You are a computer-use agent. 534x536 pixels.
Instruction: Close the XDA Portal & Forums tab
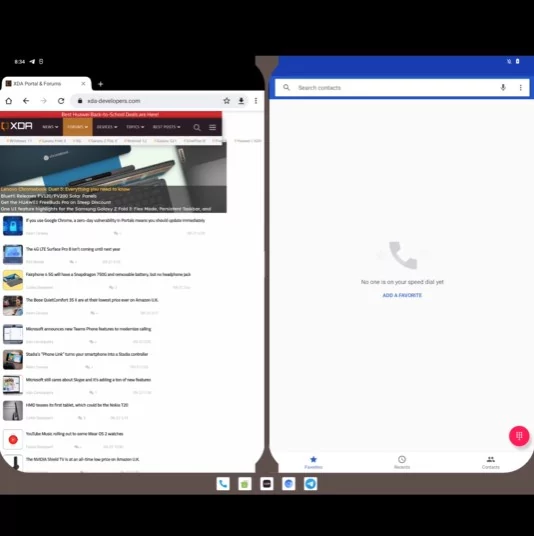pos(83,83)
